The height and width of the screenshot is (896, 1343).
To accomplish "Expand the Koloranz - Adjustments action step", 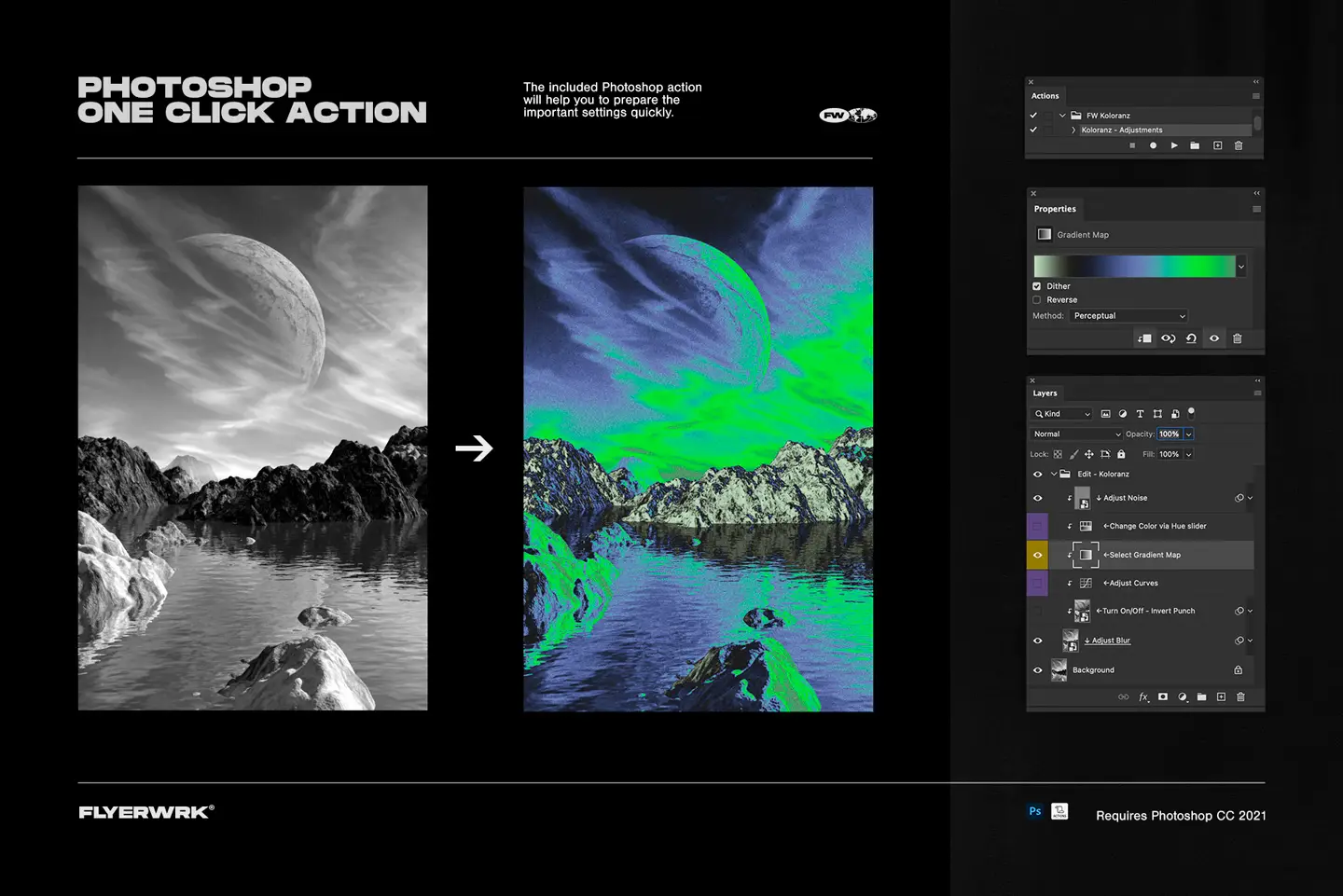I will point(1073,130).
